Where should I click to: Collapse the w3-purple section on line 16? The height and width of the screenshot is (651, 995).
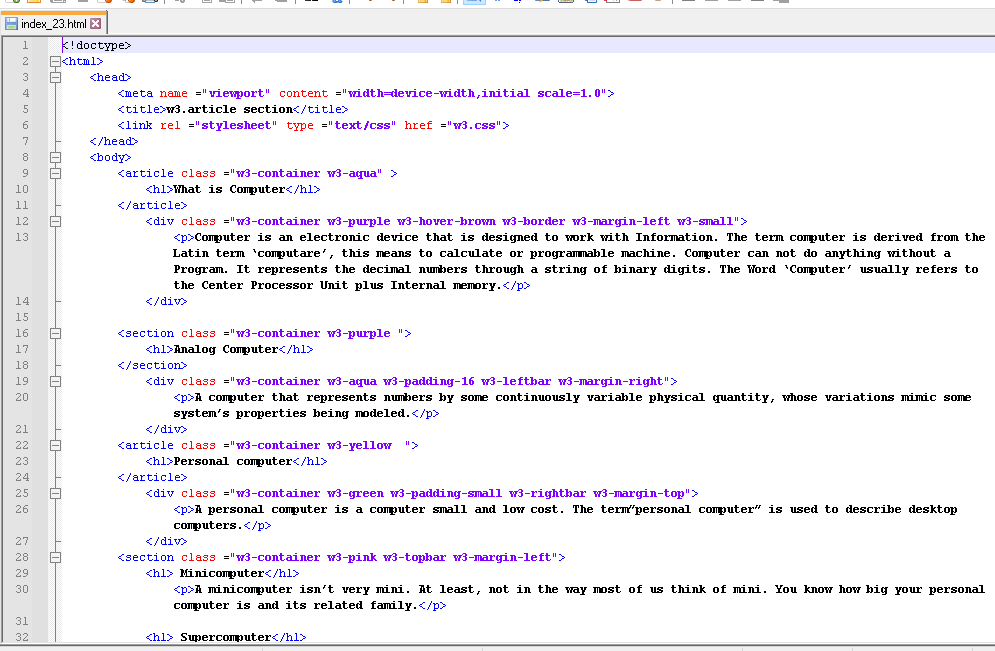[x=56, y=333]
